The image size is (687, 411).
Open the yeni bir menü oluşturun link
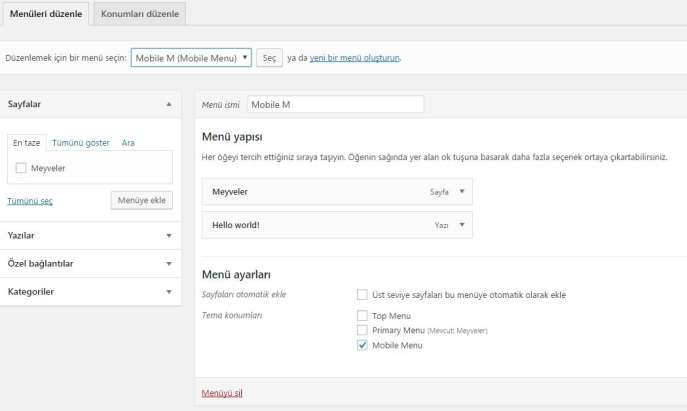(x=355, y=58)
